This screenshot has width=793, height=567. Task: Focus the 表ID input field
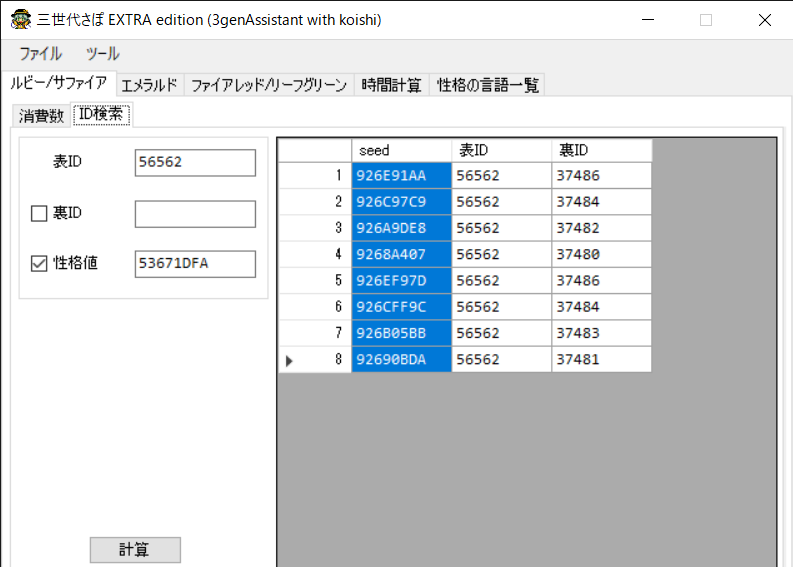(195, 162)
